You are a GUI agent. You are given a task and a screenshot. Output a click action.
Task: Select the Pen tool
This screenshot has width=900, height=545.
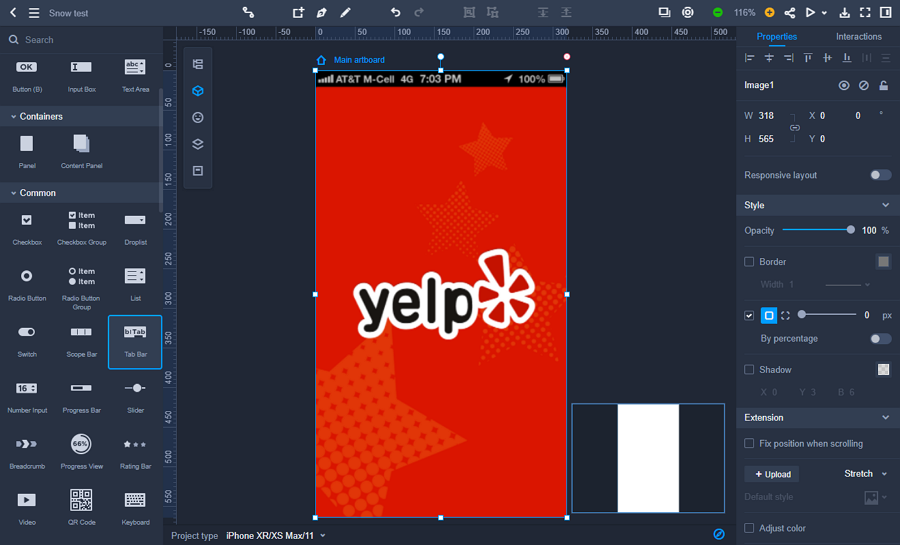pyautogui.click(x=321, y=12)
